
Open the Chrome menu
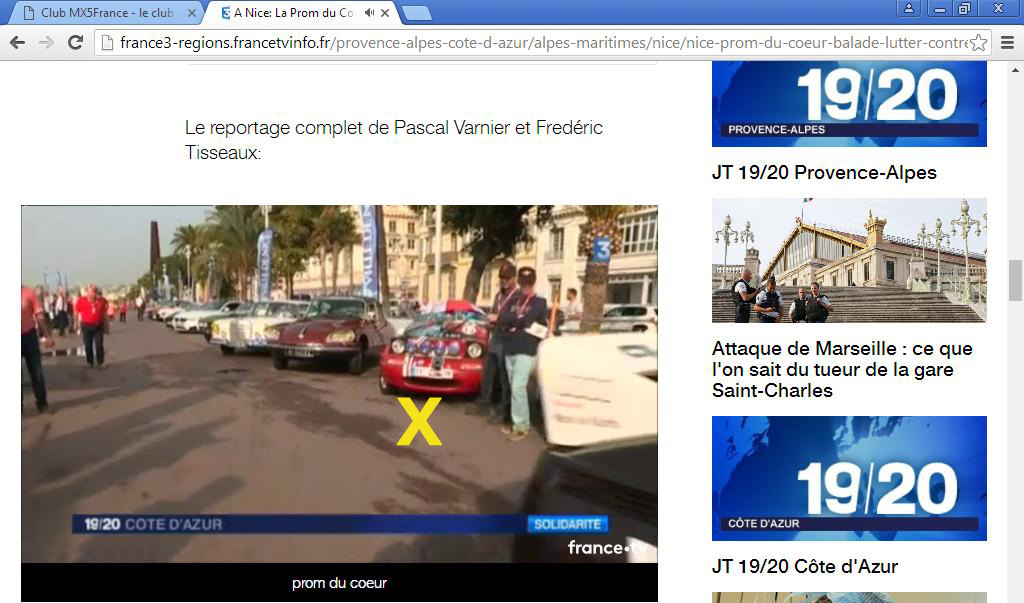tap(1008, 43)
